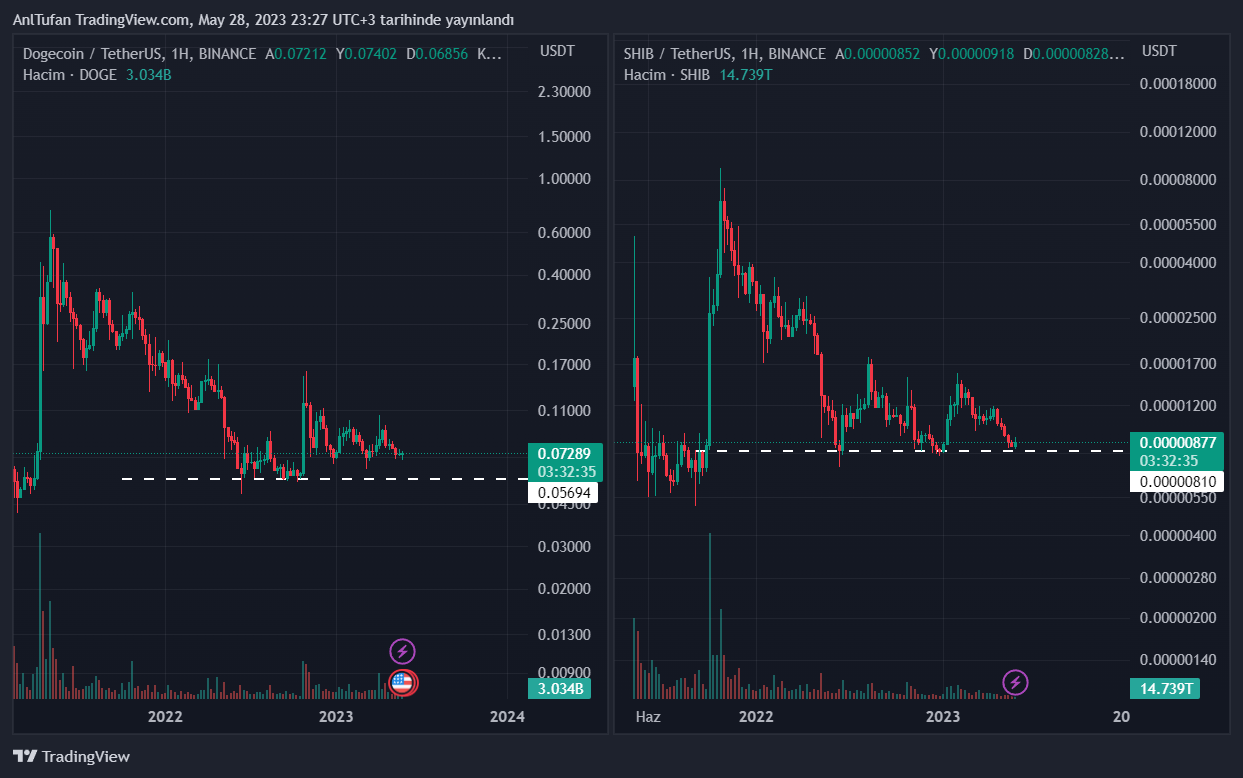Click the 0.00002500 SHIB axis label
Viewport: 1243px width, 778px height.
[x=1178, y=318]
